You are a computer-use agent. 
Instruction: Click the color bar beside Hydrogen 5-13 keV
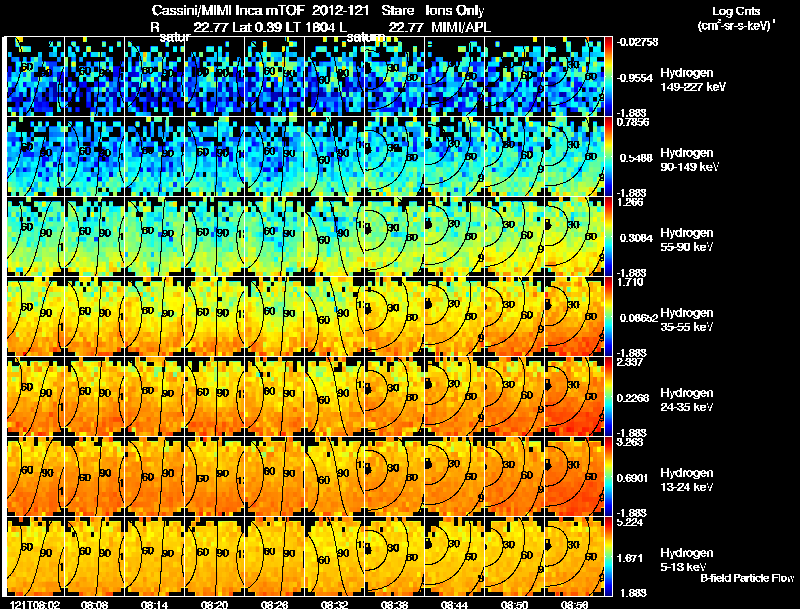point(608,557)
